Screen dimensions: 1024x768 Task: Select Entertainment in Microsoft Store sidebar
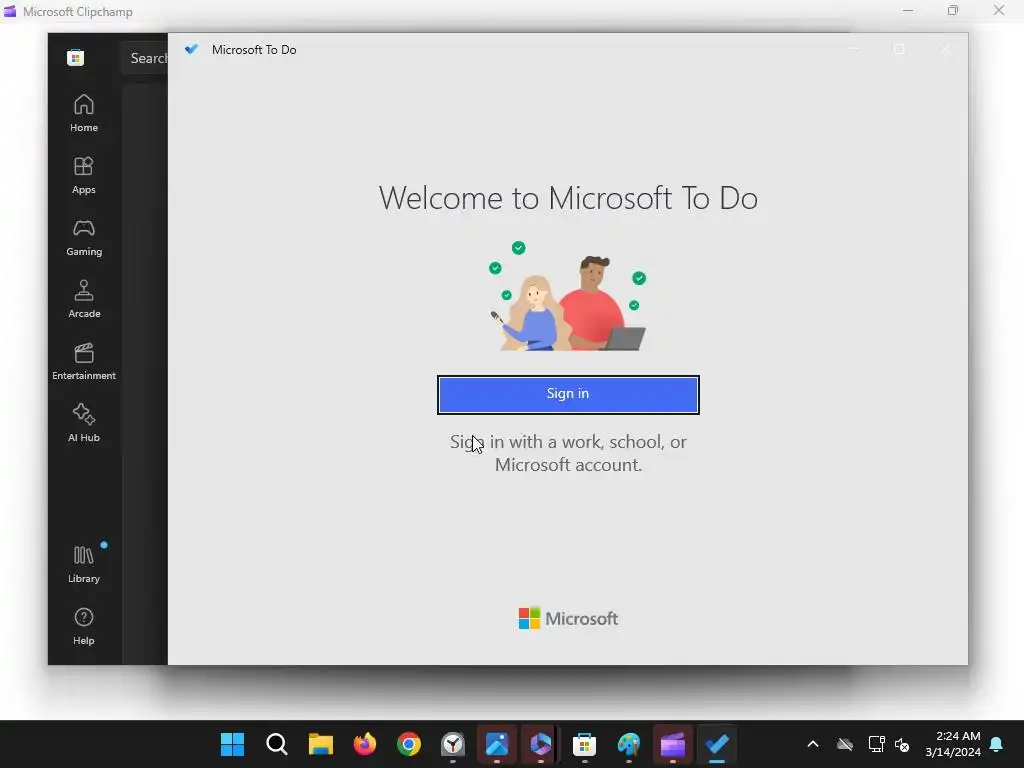pos(84,361)
